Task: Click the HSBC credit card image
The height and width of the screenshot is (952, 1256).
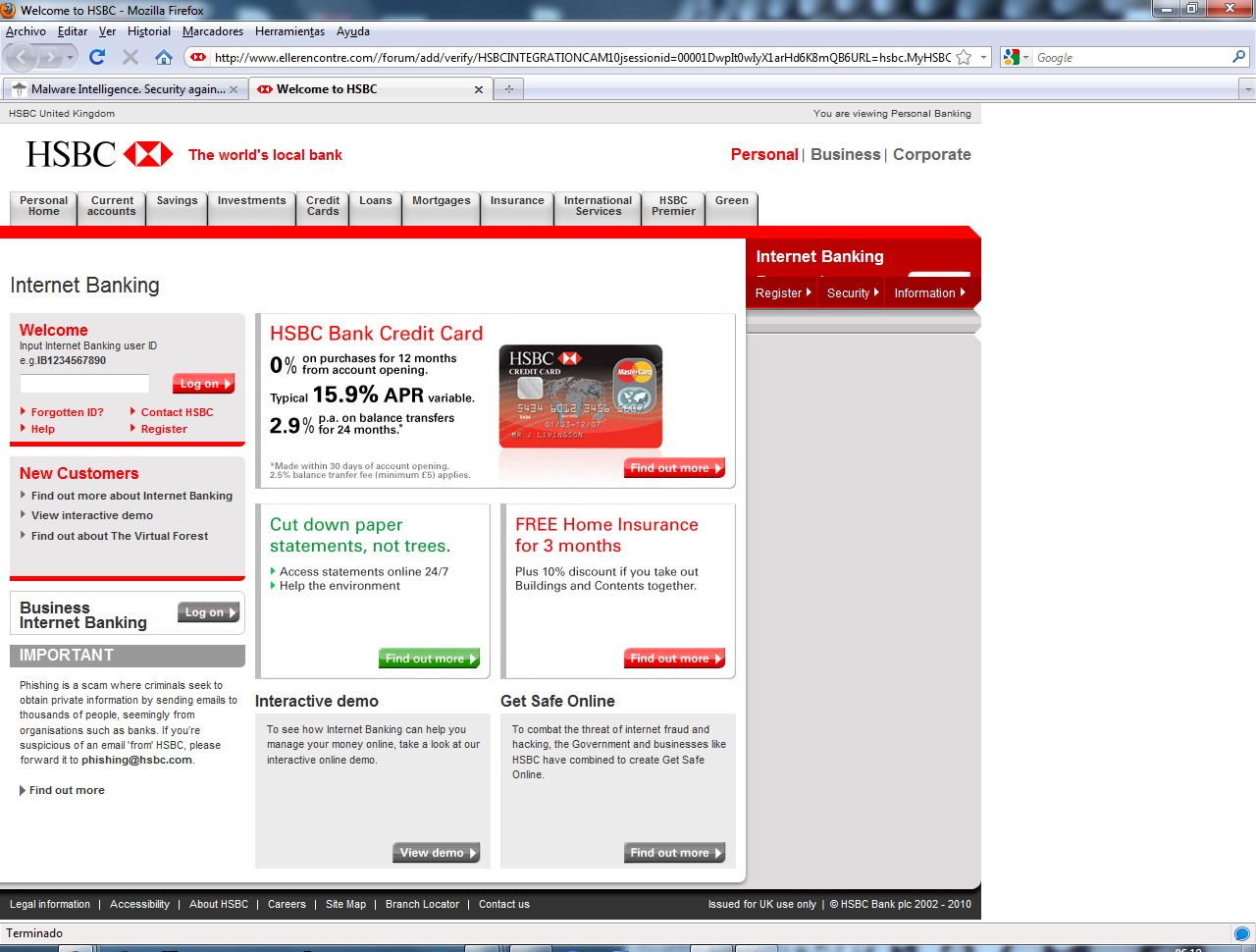Action: 580,397
